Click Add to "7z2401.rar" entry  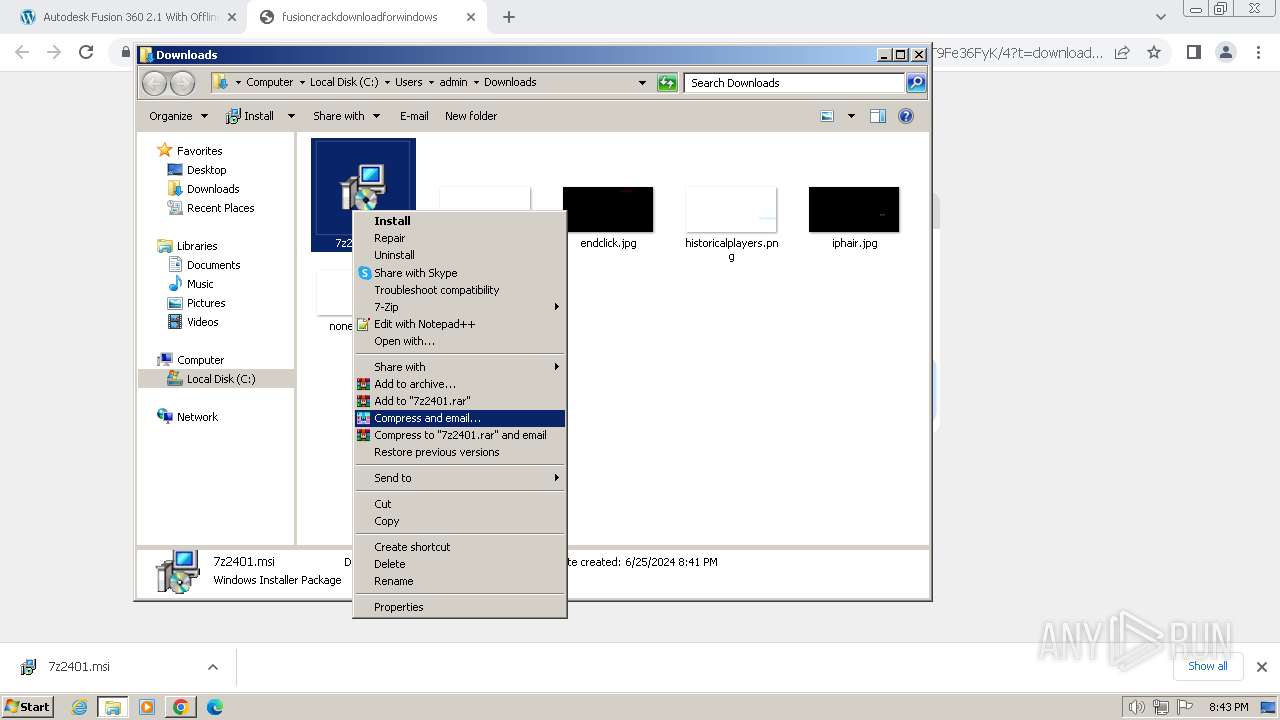tap(460, 401)
